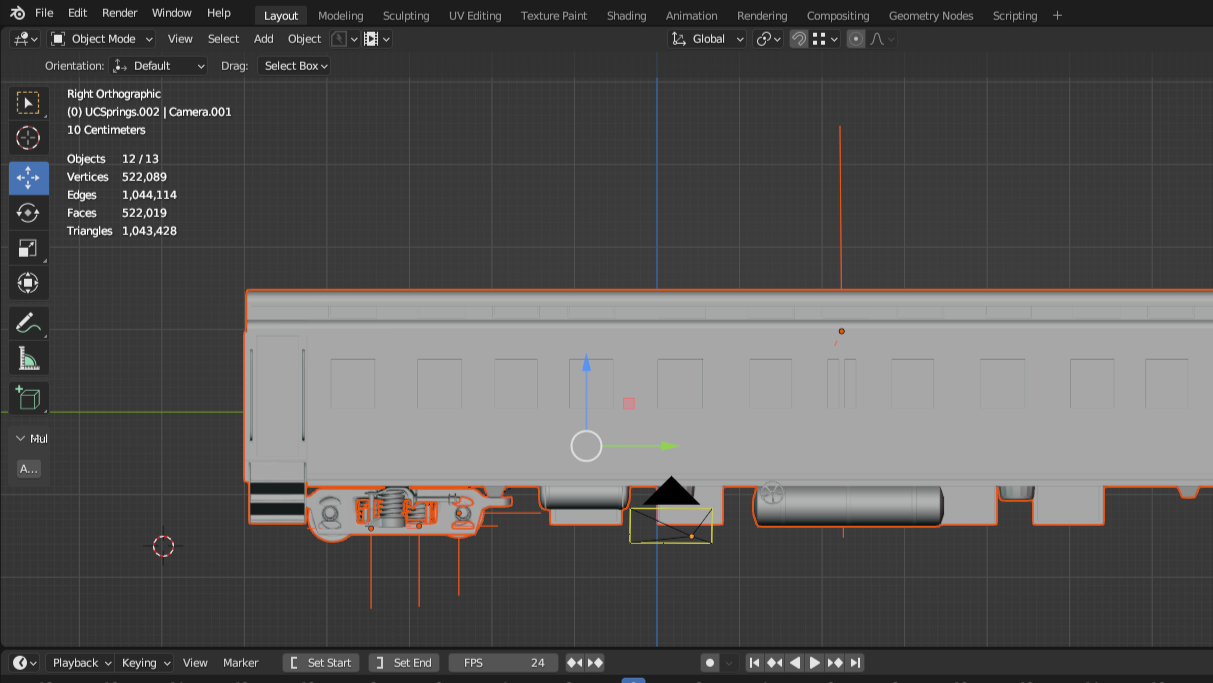The height and width of the screenshot is (683, 1213).
Task: Open the Object Mode dropdown
Action: (x=102, y=39)
